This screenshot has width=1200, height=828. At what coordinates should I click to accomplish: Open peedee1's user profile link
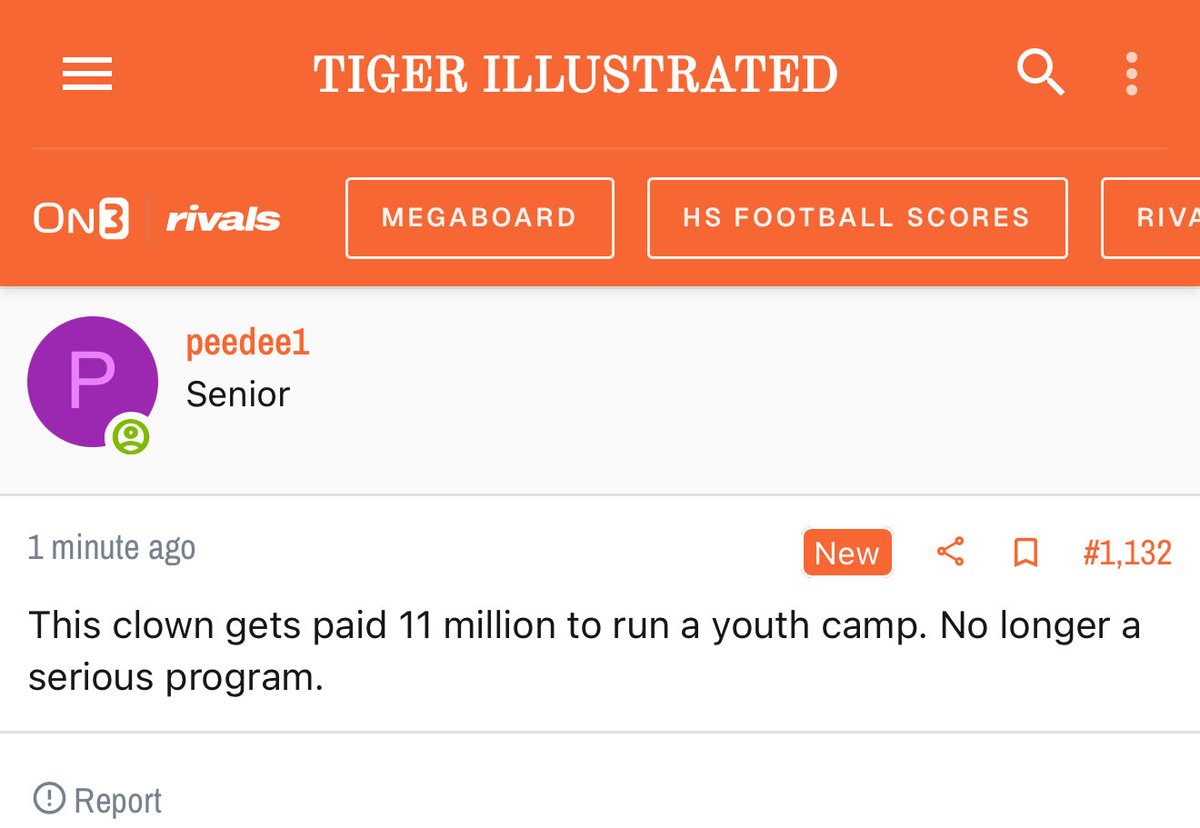pos(248,343)
